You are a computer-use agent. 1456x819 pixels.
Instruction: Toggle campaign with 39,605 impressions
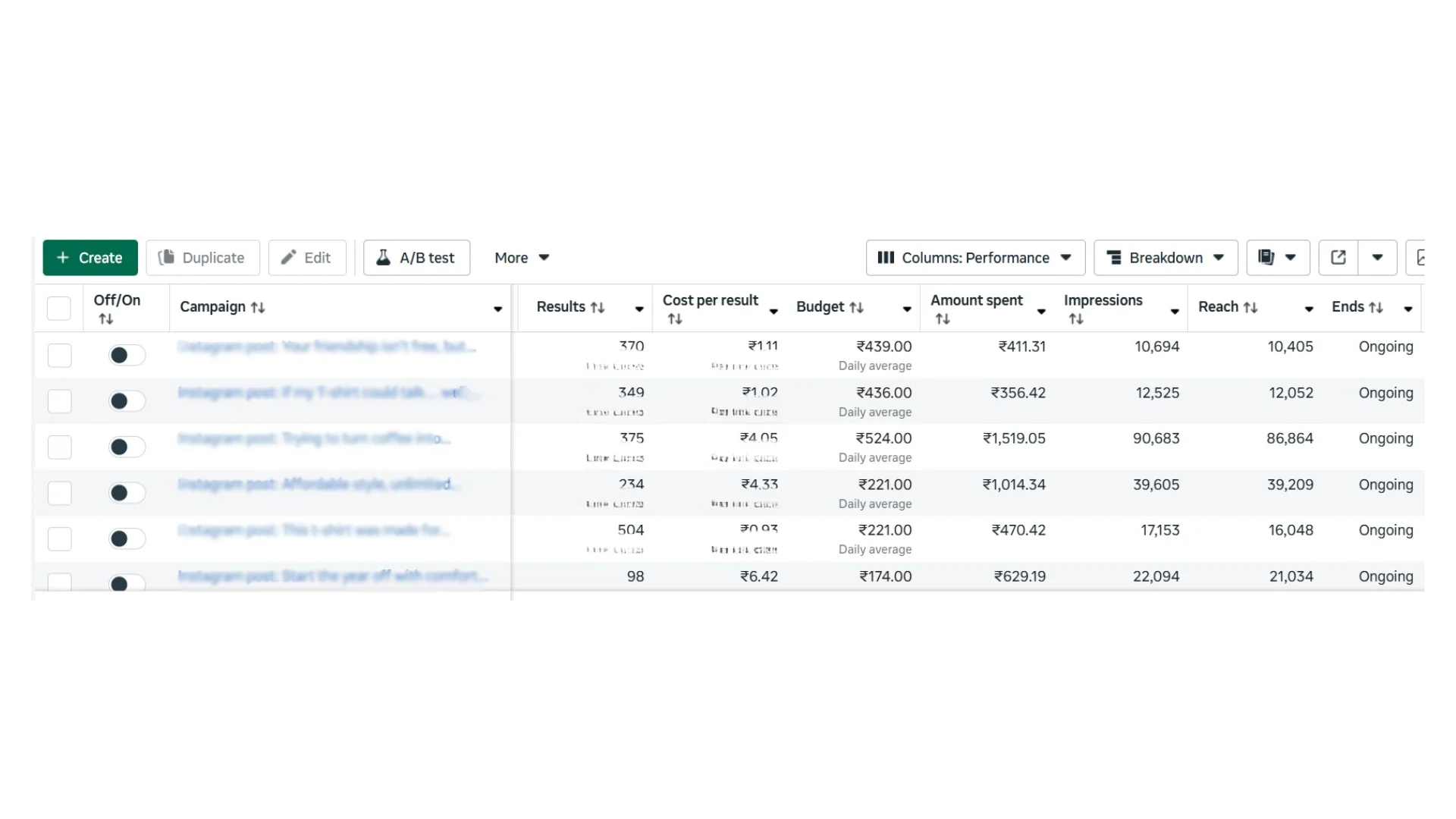pyautogui.click(x=127, y=493)
